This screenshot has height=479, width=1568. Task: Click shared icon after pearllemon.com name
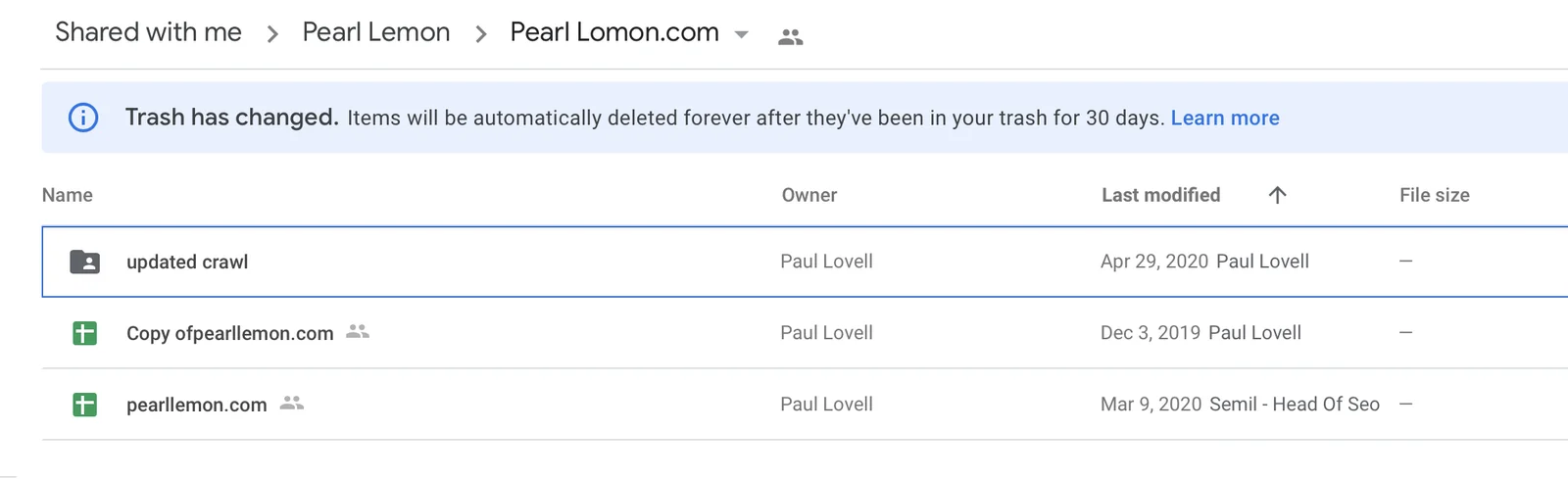pyautogui.click(x=292, y=403)
